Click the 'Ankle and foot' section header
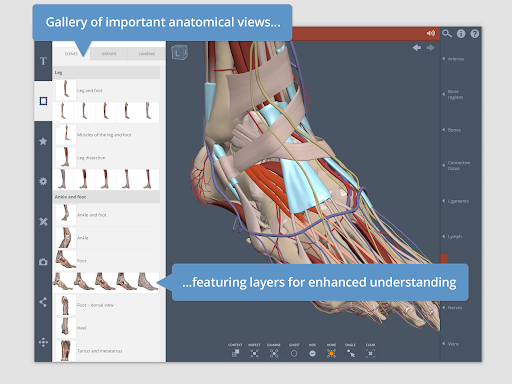 coord(106,197)
